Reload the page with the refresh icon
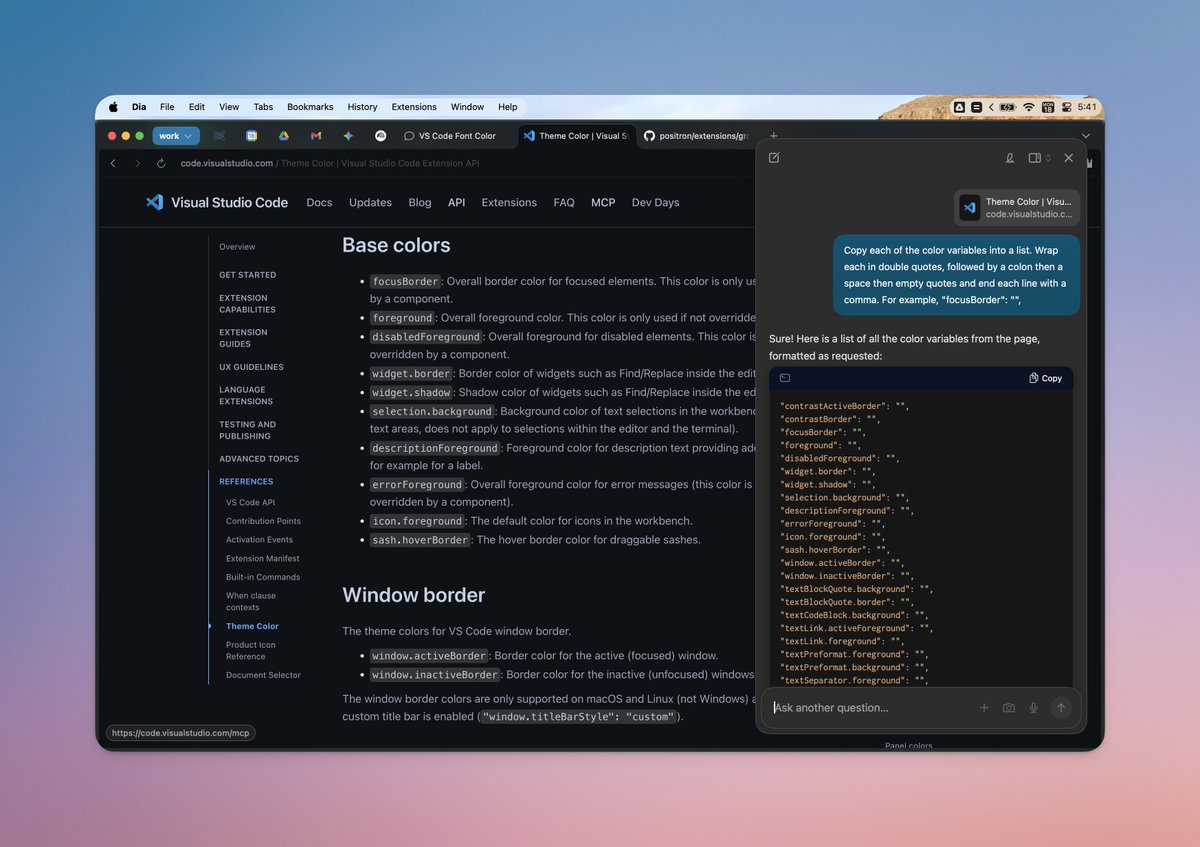The image size is (1200, 847). click(x=161, y=163)
